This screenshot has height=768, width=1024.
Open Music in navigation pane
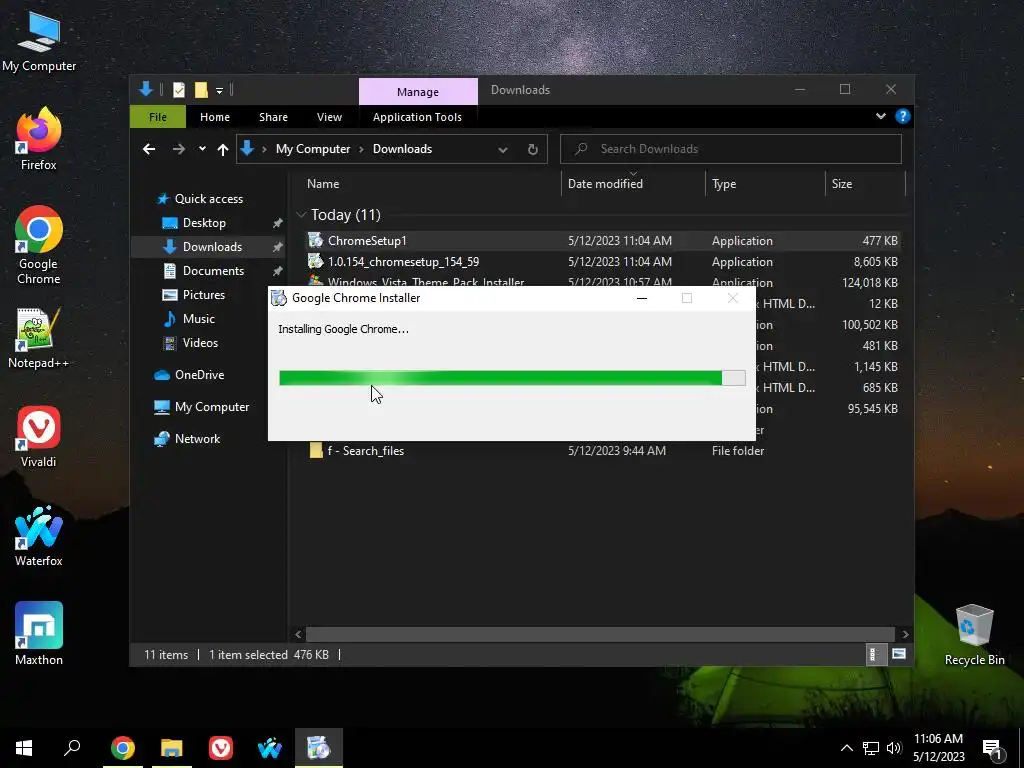tap(199, 319)
